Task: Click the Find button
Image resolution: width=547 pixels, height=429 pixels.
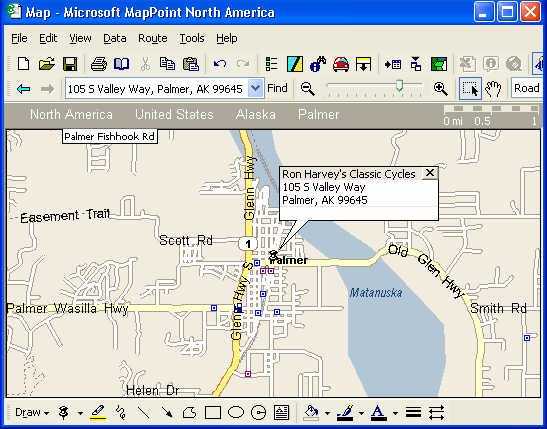Action: (x=277, y=88)
